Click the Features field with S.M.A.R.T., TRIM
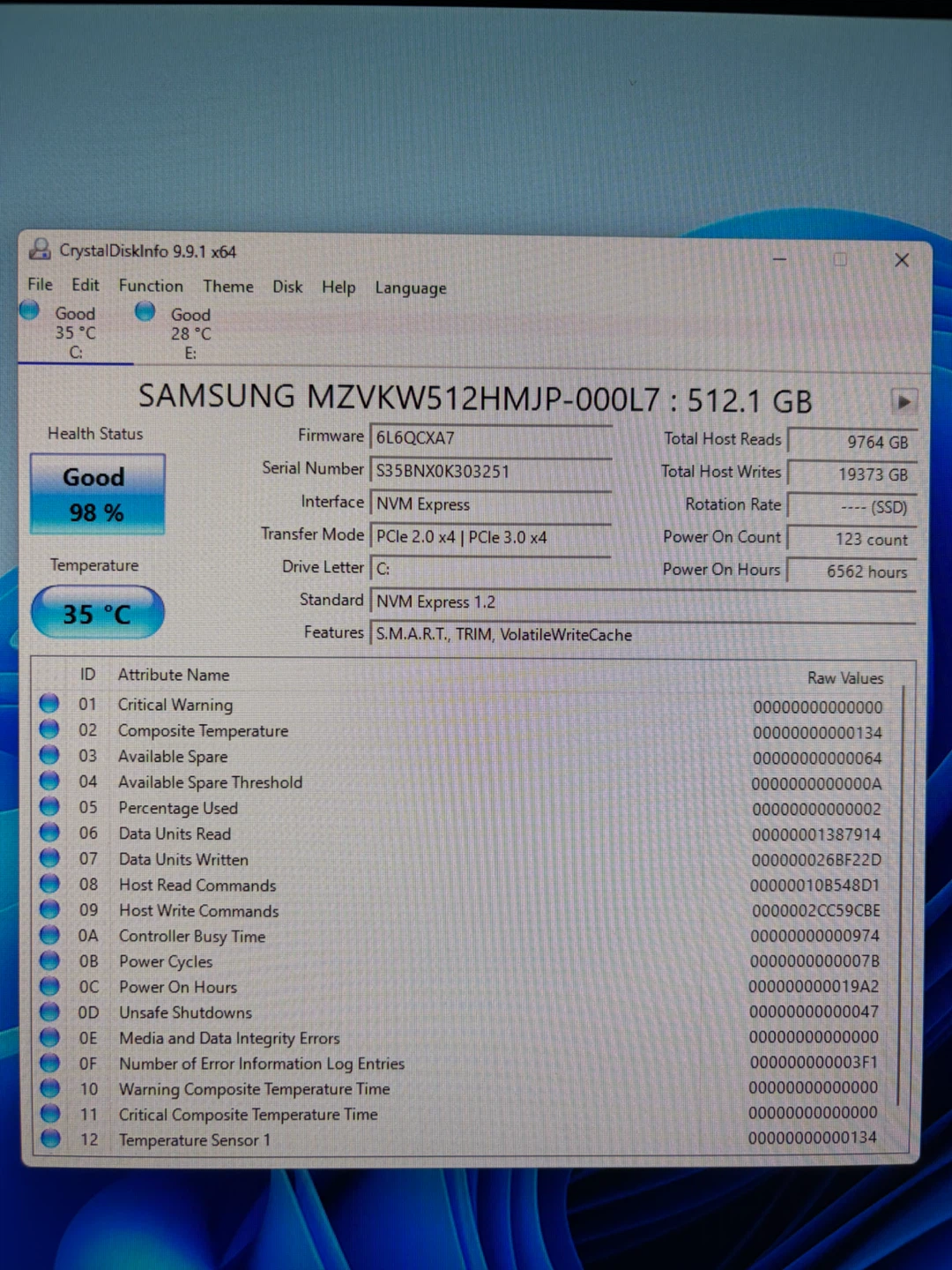This screenshot has width=952, height=1270. point(643,634)
